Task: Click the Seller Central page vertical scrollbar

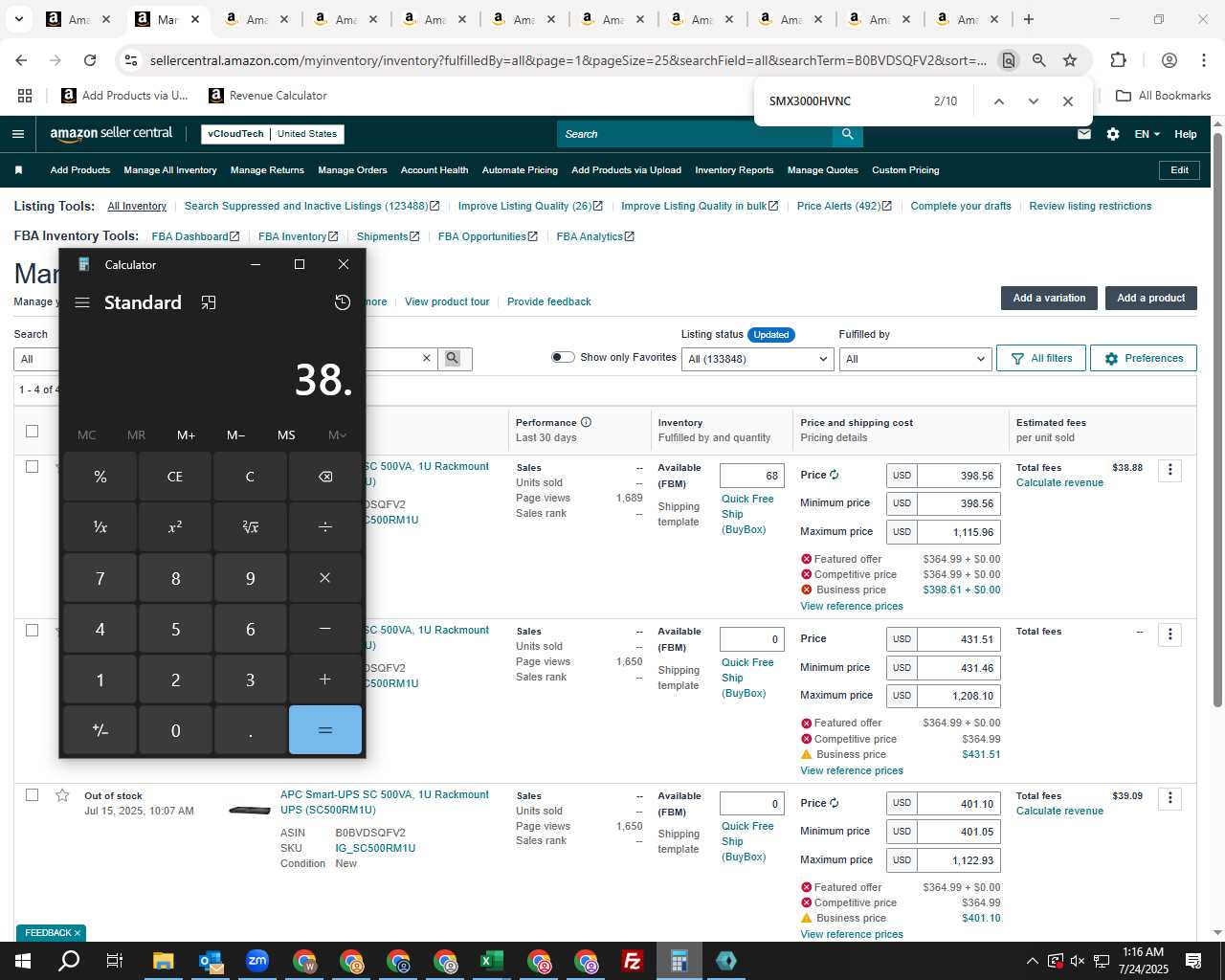Action: tap(1217, 421)
